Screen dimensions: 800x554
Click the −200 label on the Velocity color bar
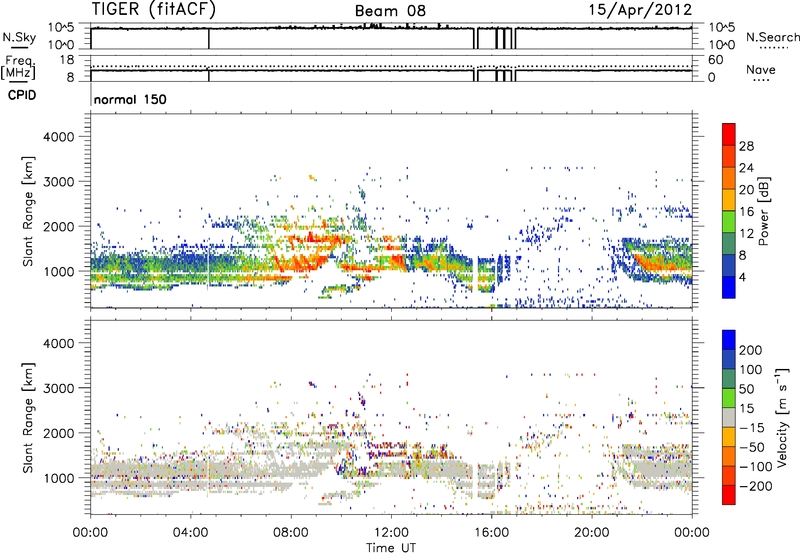pyautogui.click(x=755, y=486)
